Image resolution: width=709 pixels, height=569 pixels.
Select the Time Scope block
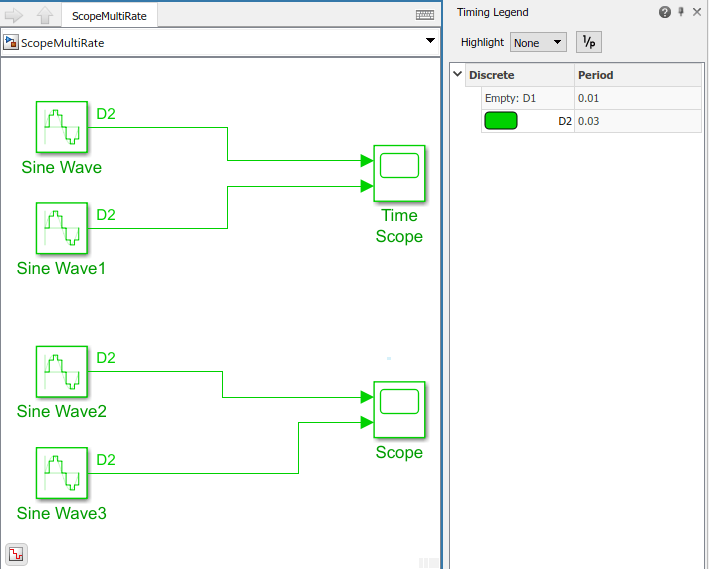coord(399,173)
